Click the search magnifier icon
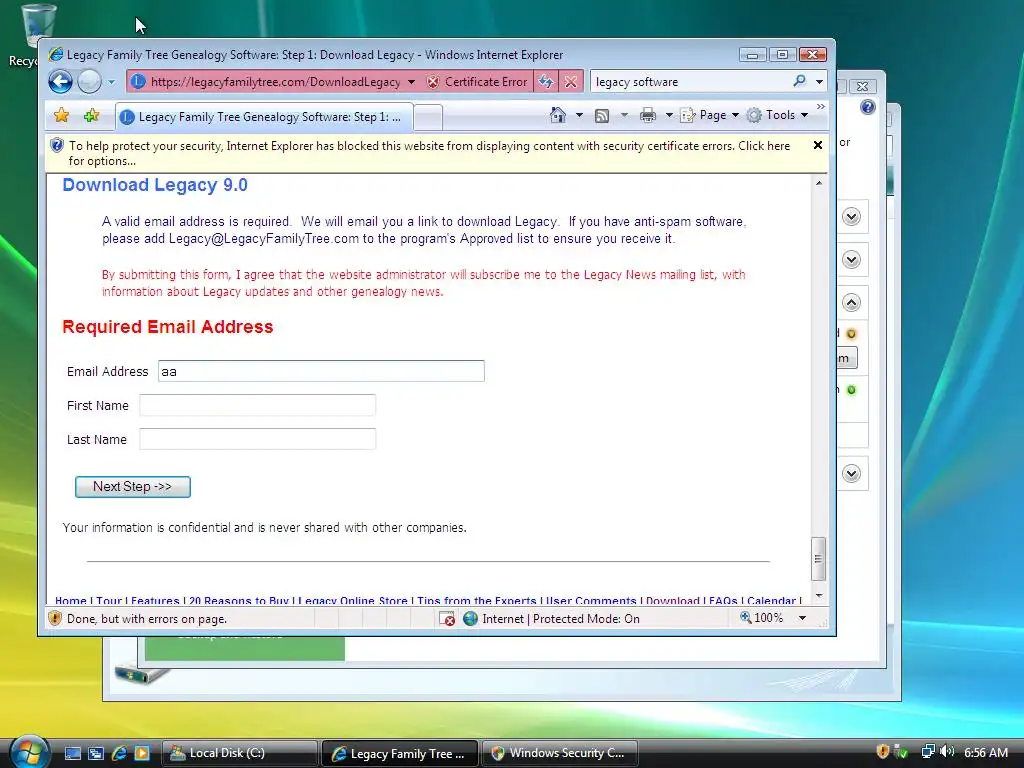The width and height of the screenshot is (1024, 768). coord(800,81)
